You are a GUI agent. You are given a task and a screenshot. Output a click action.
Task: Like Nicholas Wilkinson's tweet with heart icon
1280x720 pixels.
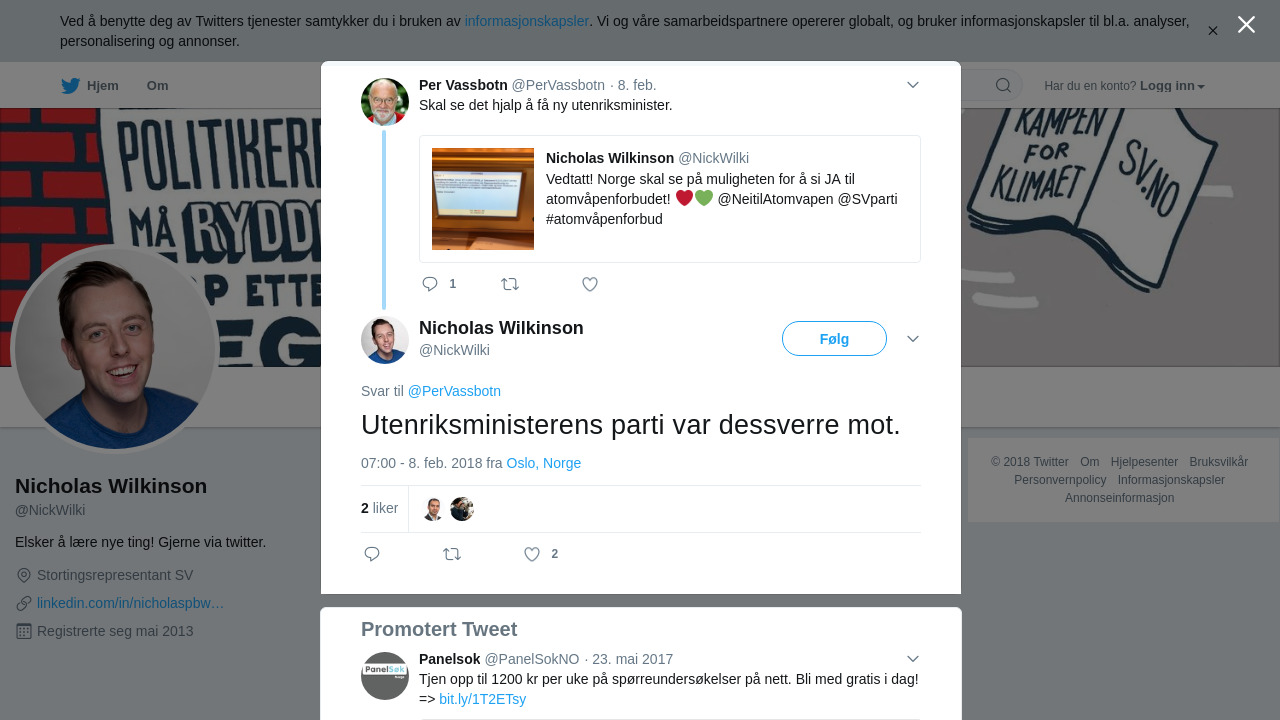click(532, 554)
